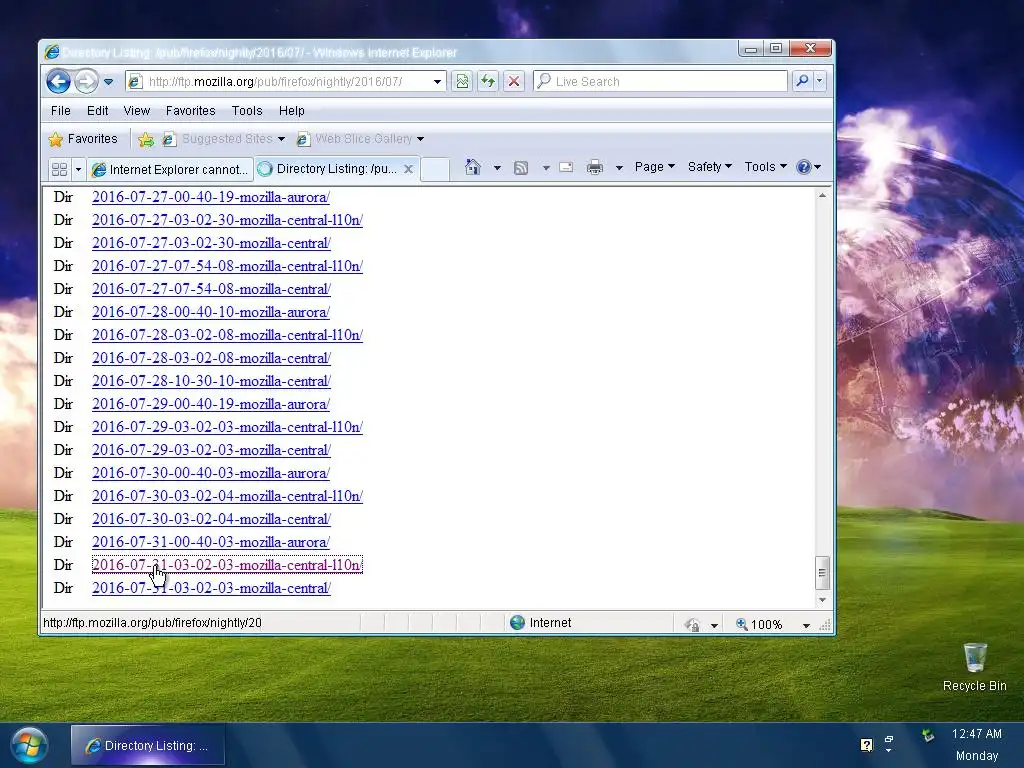
Task: Click the Help question mark icon
Action: (x=804, y=167)
